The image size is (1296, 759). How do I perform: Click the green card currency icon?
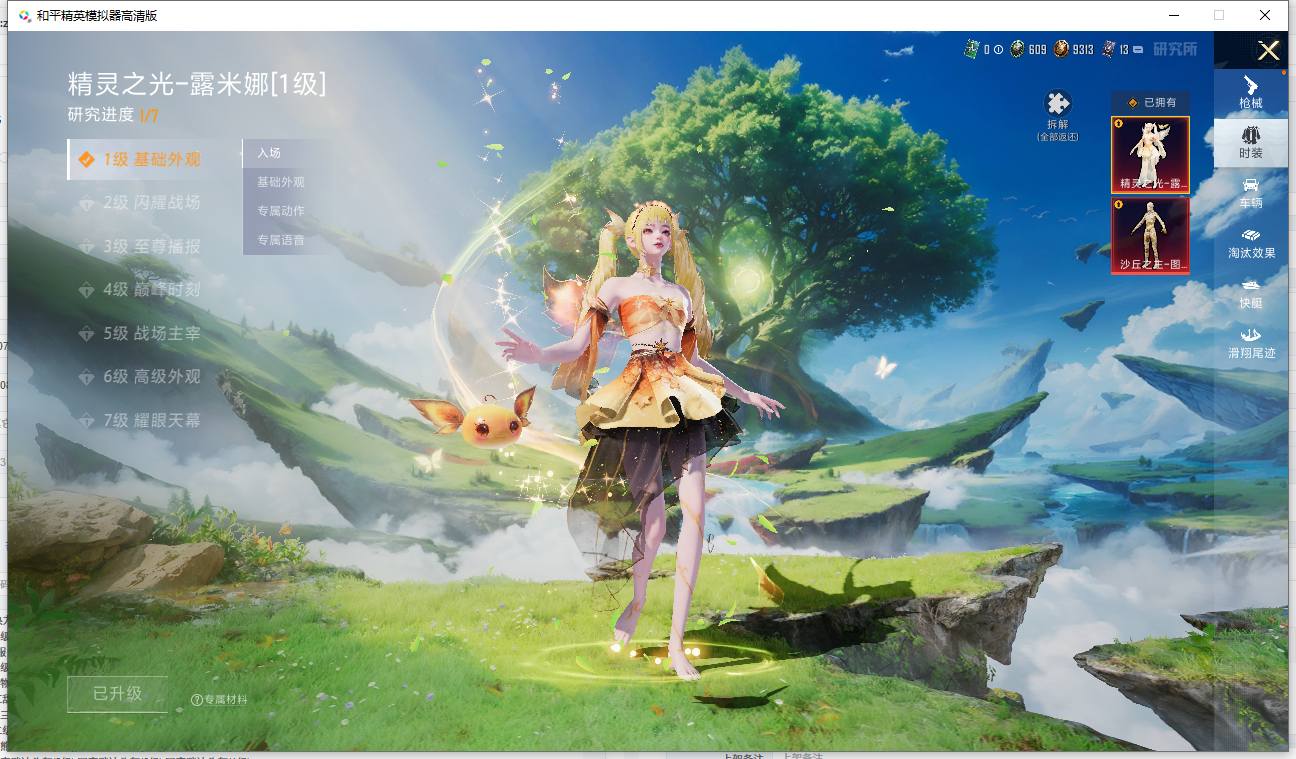(x=971, y=49)
